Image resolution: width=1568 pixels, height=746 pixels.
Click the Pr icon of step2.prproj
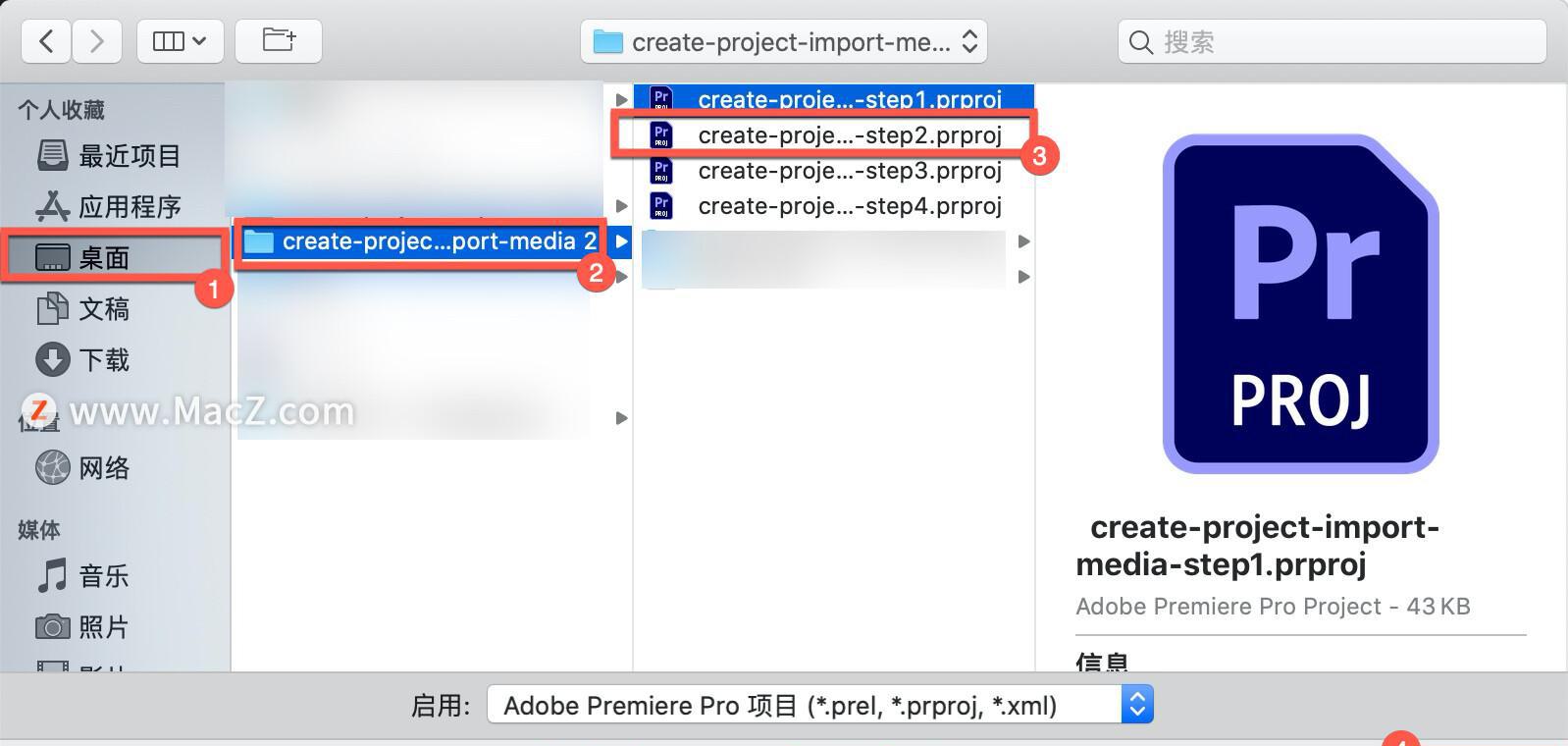(x=661, y=134)
